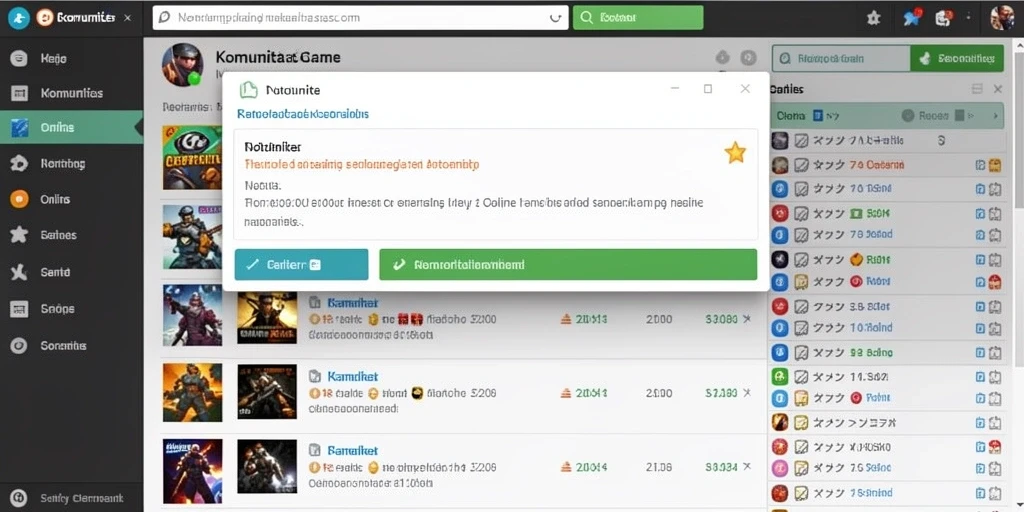Open the orange-icon Onlirs sidebar item
This screenshot has height=512, width=1024.
point(72,199)
